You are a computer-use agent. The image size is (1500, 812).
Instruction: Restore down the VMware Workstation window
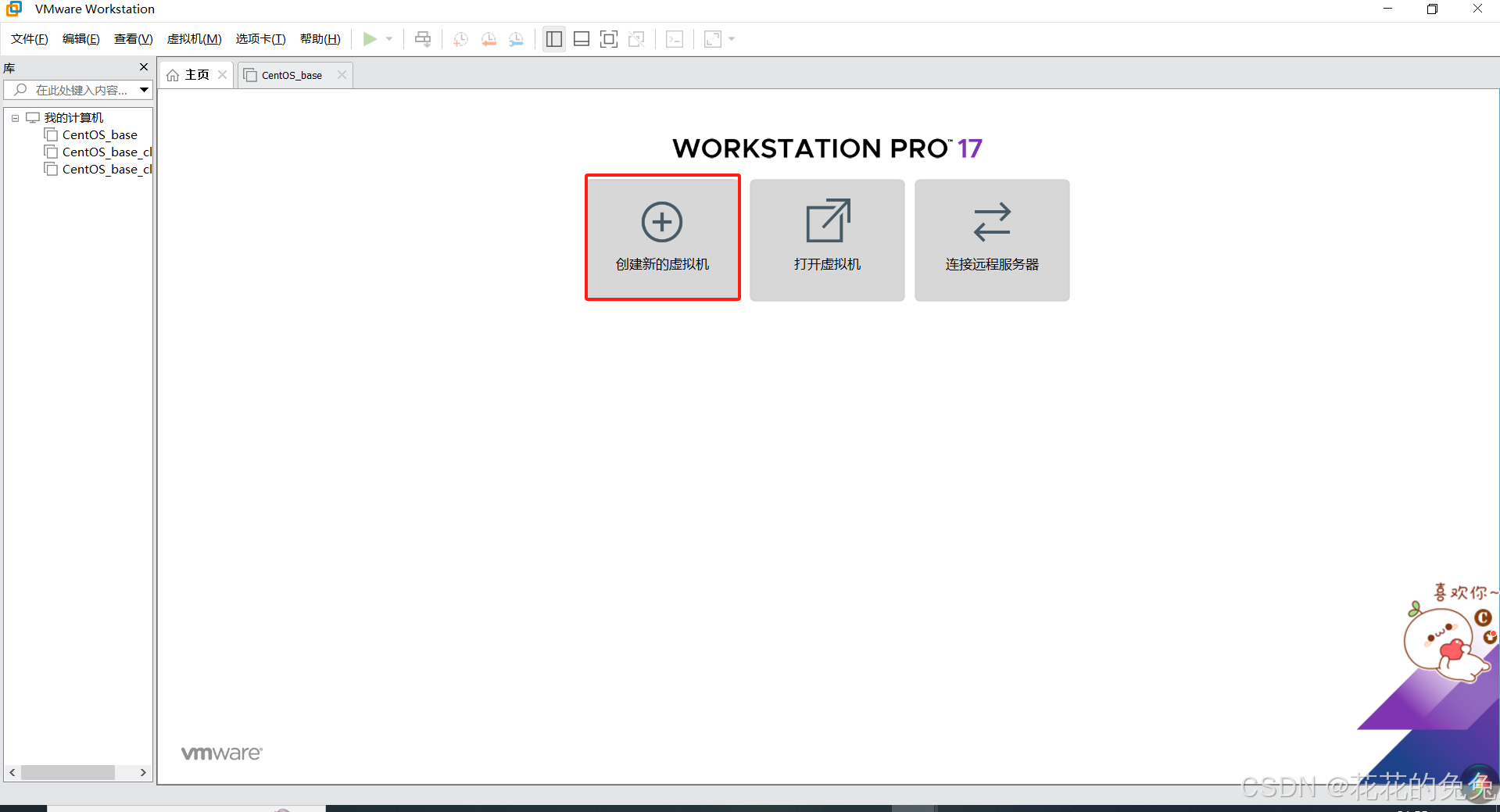(1432, 9)
